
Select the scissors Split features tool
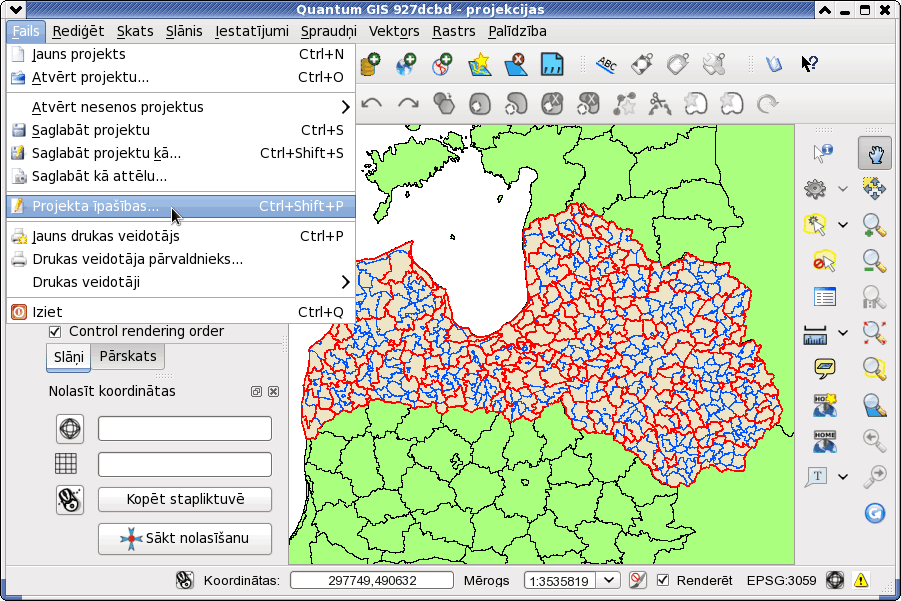click(x=660, y=104)
